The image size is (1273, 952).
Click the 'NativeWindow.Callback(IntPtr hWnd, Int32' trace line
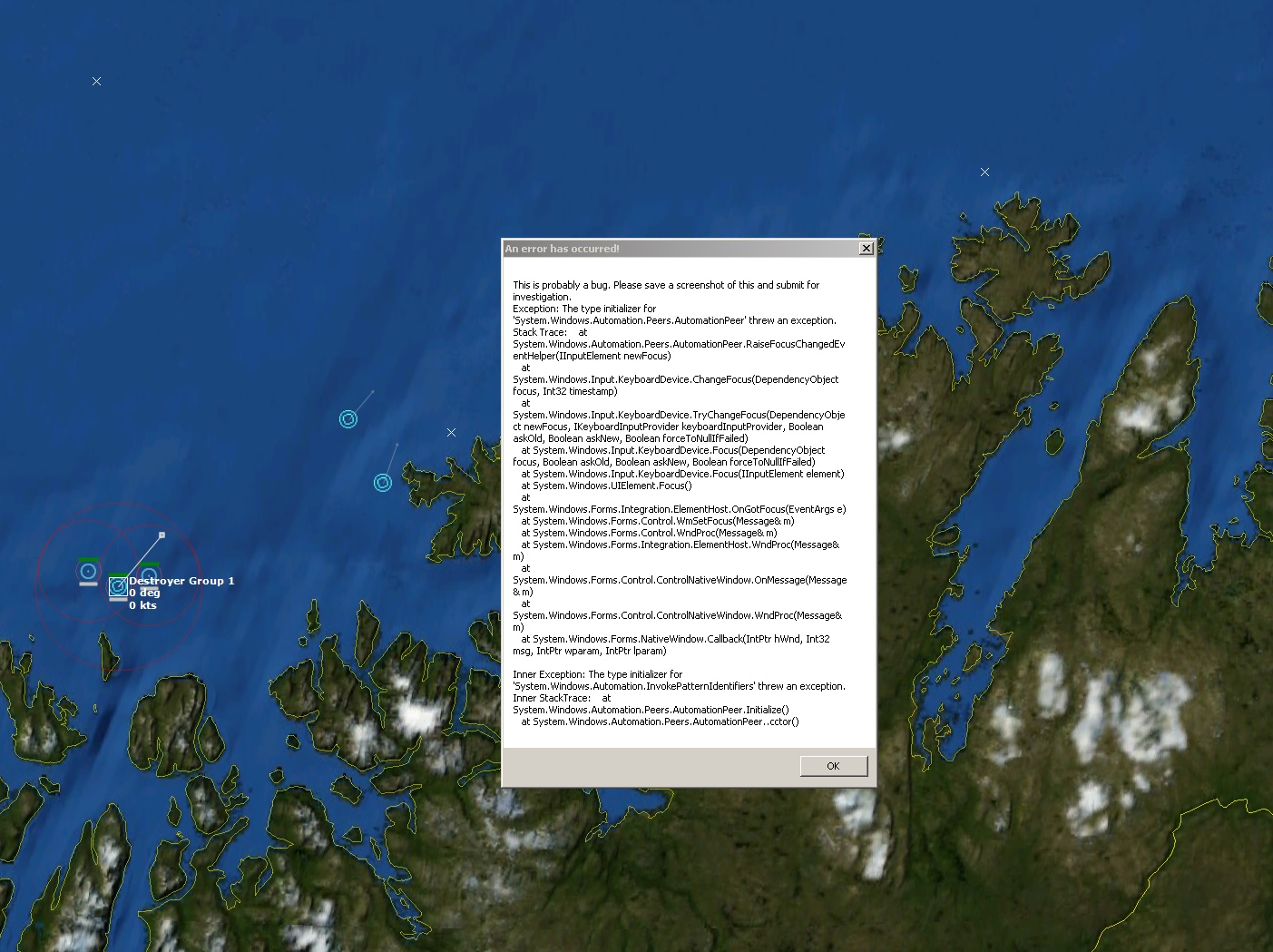(675, 639)
